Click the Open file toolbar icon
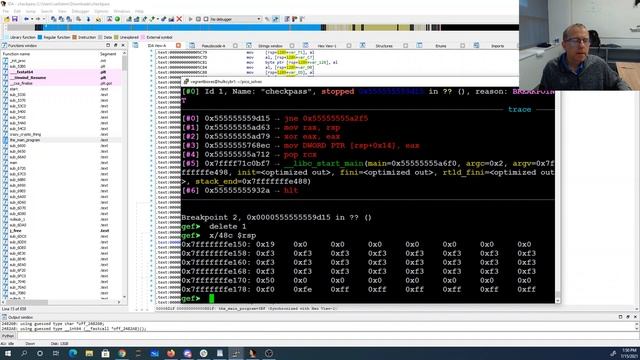Viewport: 640px width, 360px height. 7,19
